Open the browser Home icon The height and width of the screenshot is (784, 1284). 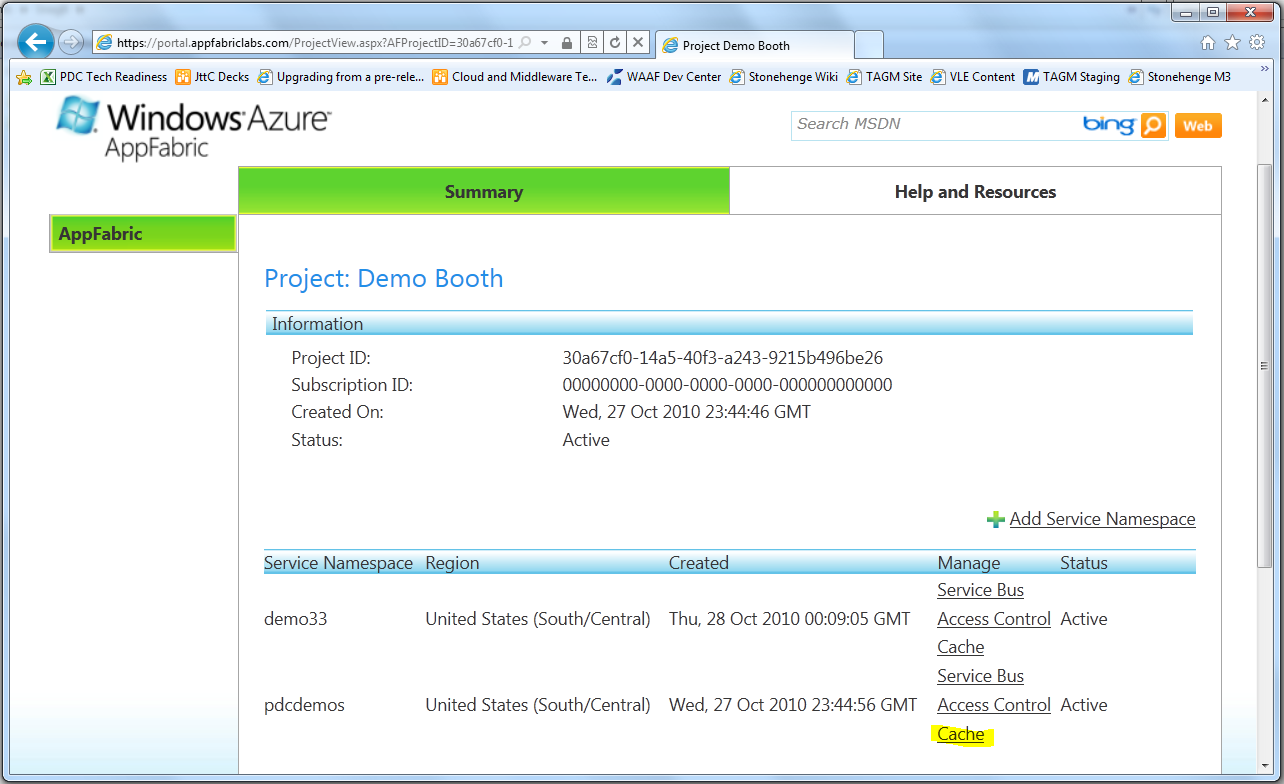click(x=1208, y=42)
